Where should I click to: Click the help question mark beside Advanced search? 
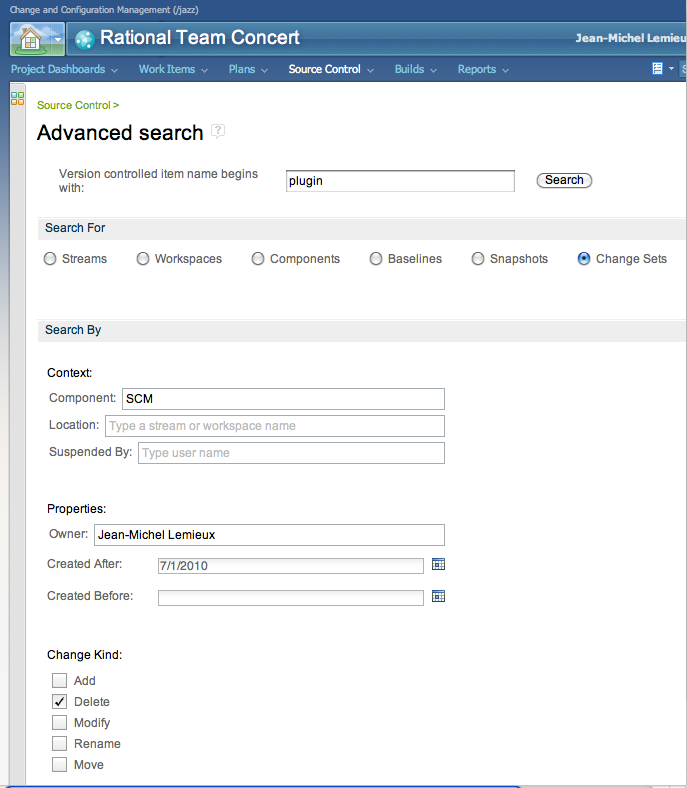(x=218, y=131)
